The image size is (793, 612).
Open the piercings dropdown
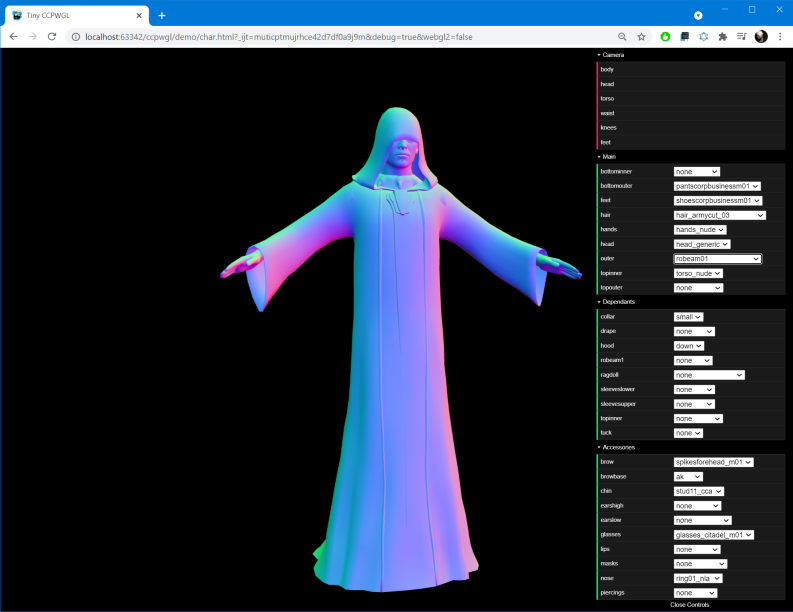tap(695, 593)
